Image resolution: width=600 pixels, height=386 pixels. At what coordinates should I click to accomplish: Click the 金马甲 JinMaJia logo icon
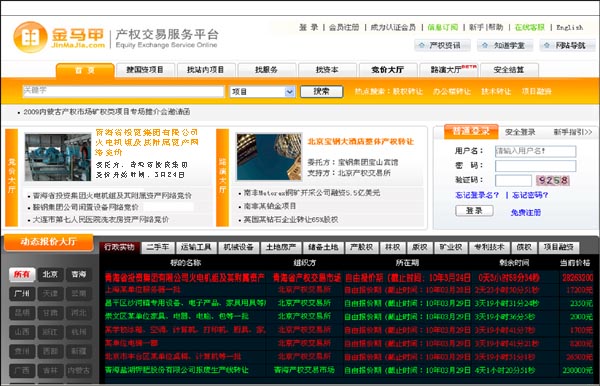30,37
